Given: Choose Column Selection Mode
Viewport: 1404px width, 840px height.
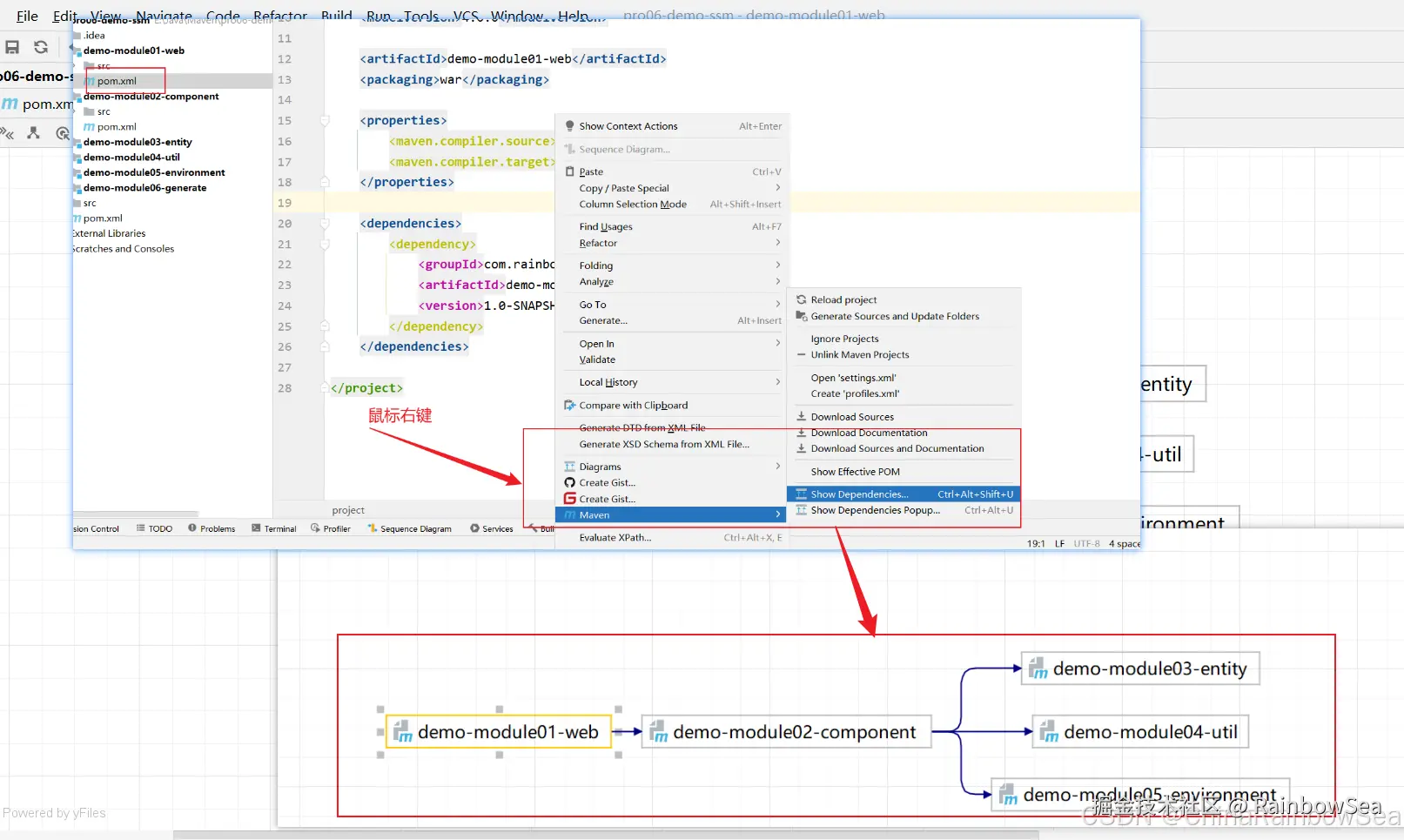Looking at the screenshot, I should (633, 205).
